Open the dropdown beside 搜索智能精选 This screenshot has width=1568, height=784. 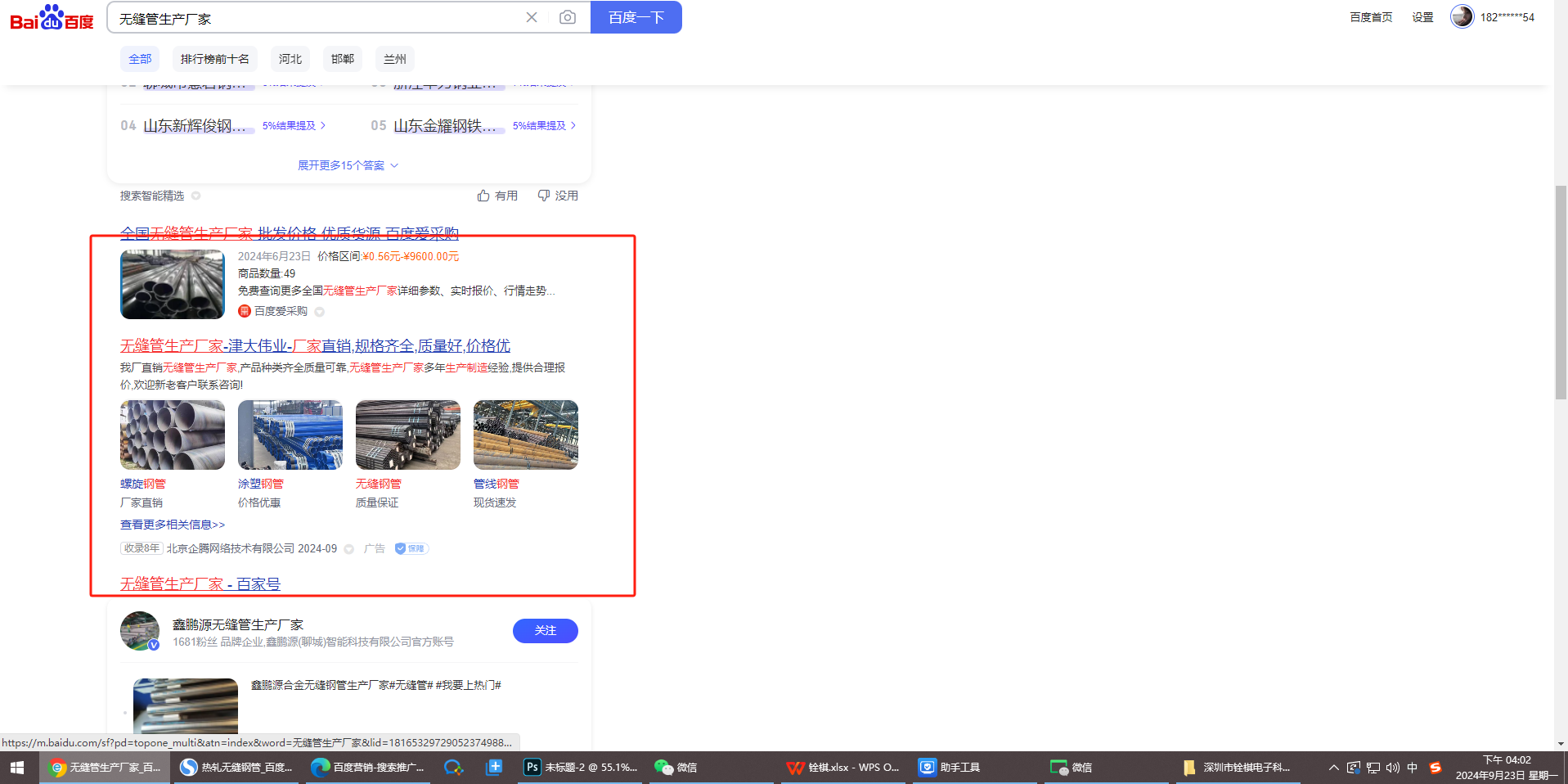(196, 196)
